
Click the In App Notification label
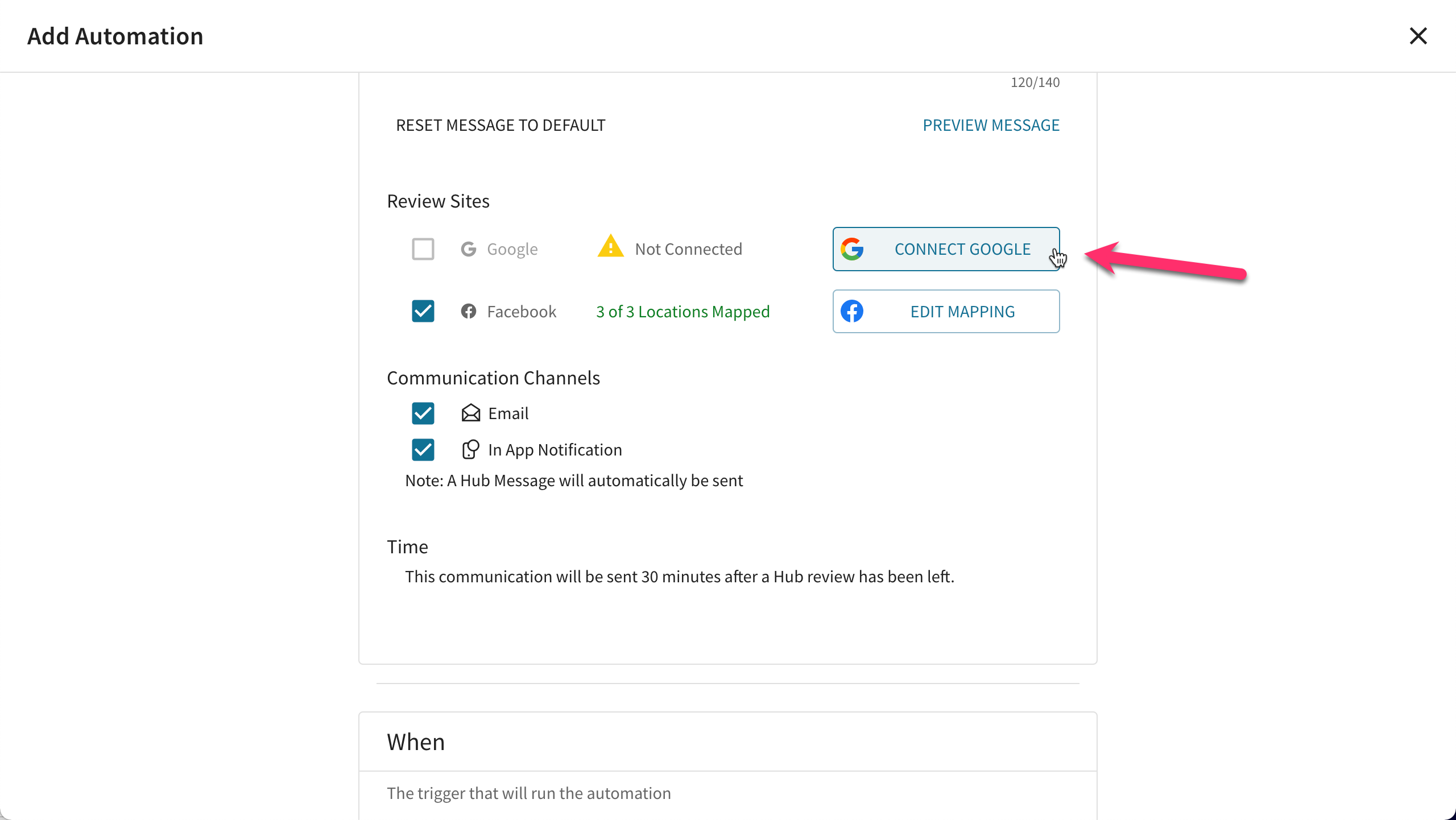point(555,450)
